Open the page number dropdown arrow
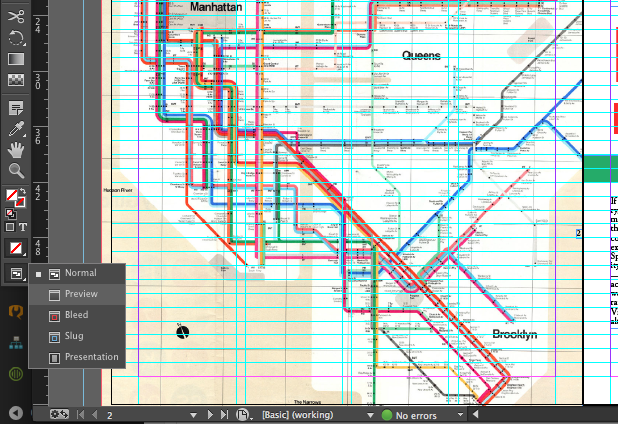Image resolution: width=618 pixels, height=424 pixels. coord(191,414)
